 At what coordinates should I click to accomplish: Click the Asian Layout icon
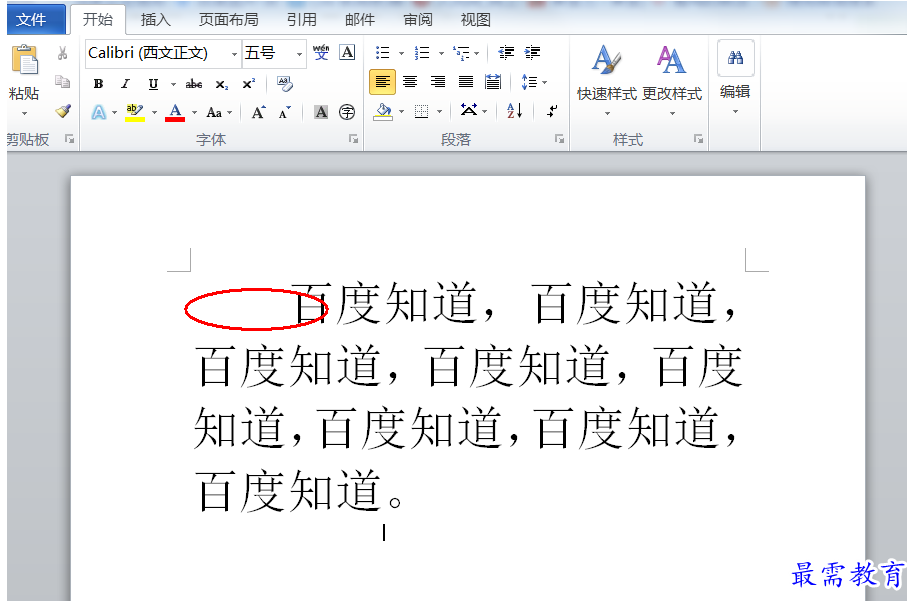(x=469, y=110)
